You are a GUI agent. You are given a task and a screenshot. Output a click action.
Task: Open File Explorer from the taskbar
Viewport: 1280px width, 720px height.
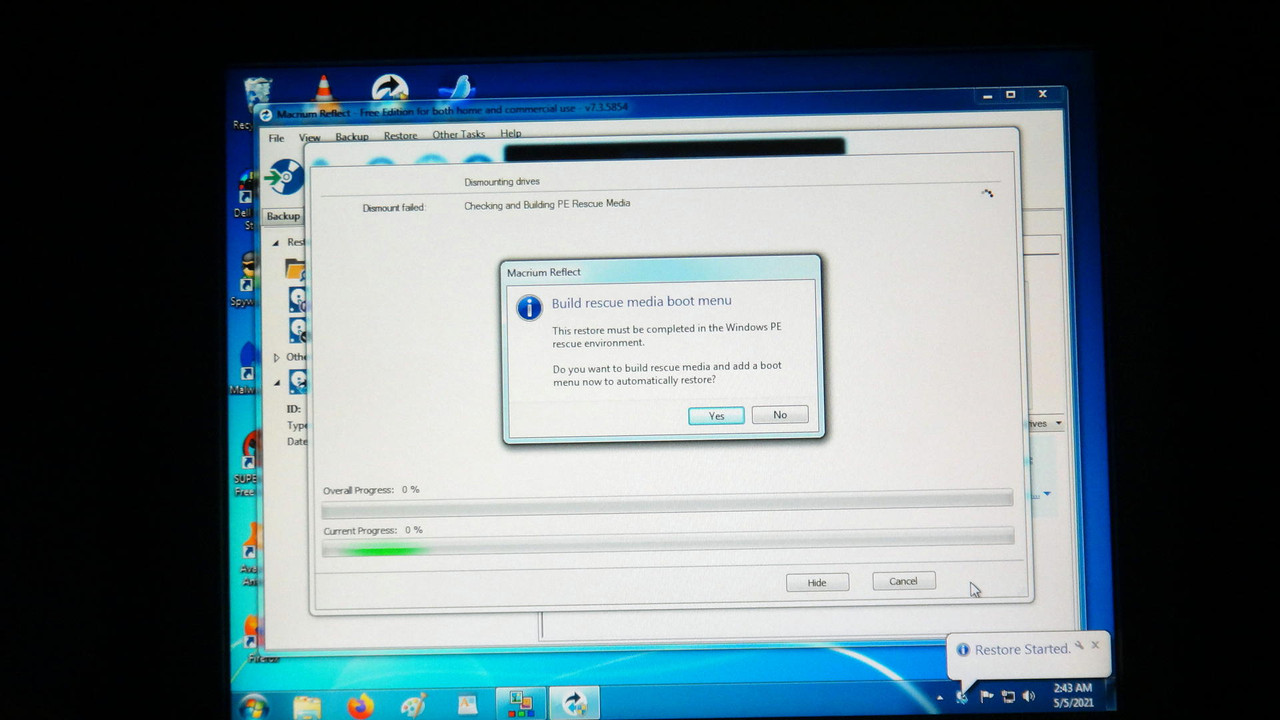[x=307, y=706]
